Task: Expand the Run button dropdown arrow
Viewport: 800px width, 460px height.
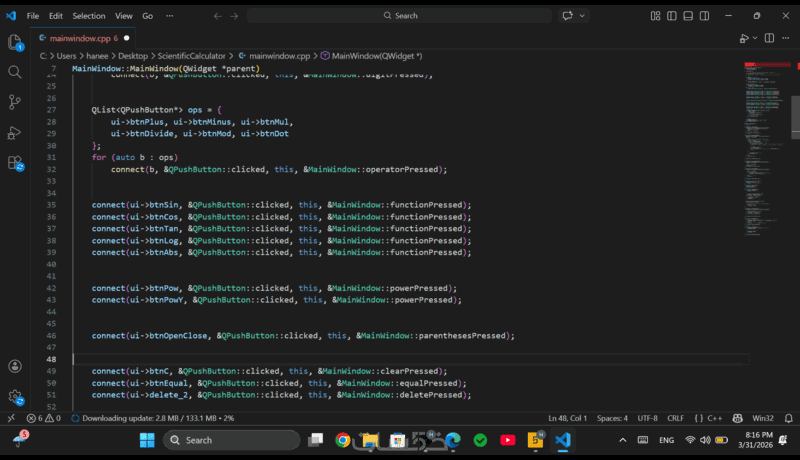Action: click(x=755, y=38)
